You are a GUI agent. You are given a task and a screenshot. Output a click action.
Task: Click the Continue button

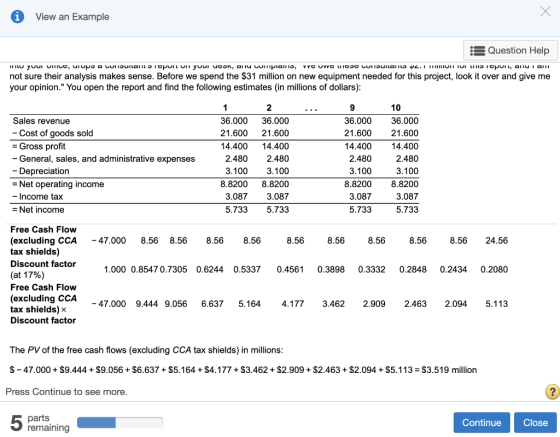481,422
